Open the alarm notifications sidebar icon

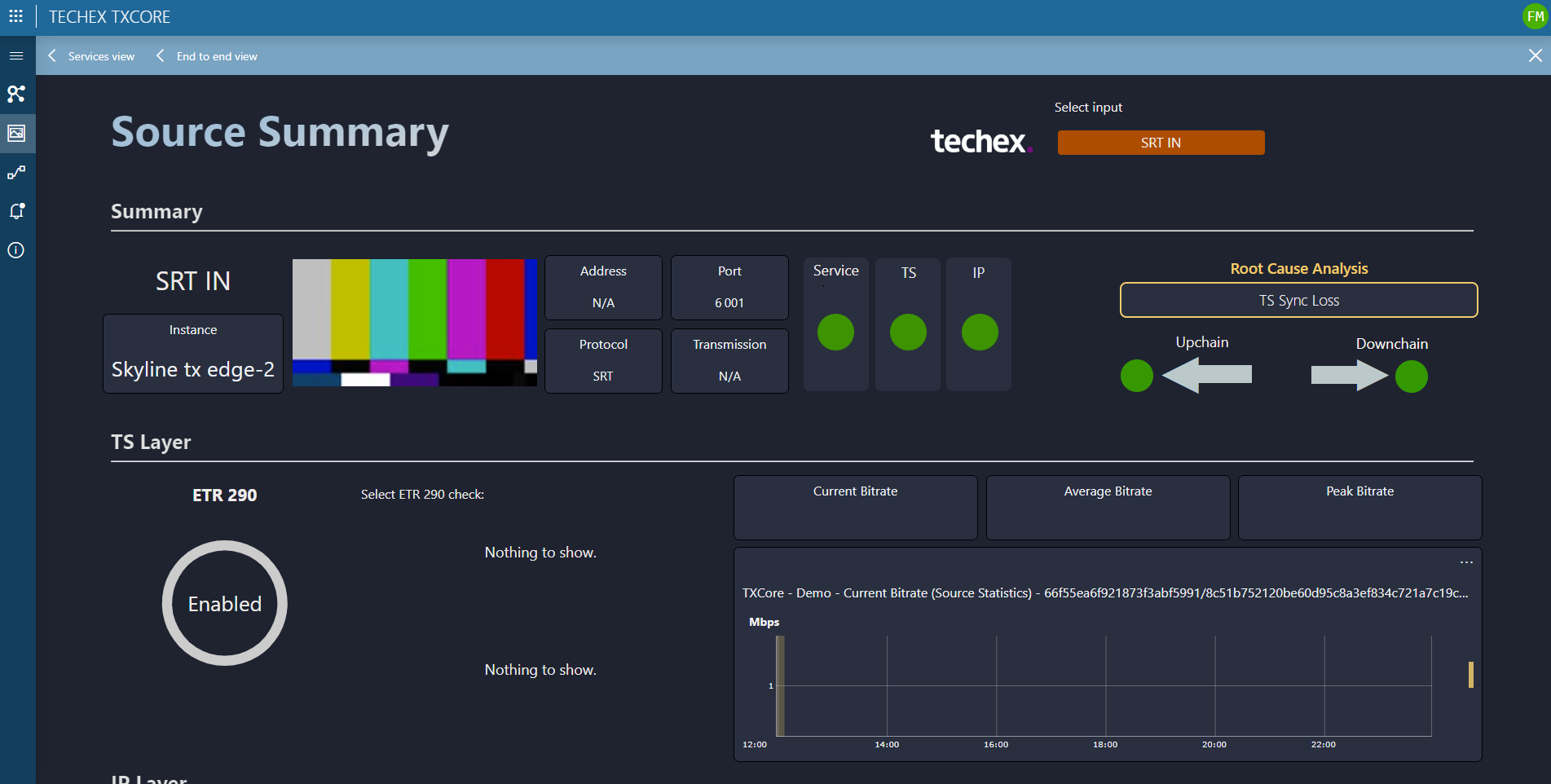click(x=16, y=211)
